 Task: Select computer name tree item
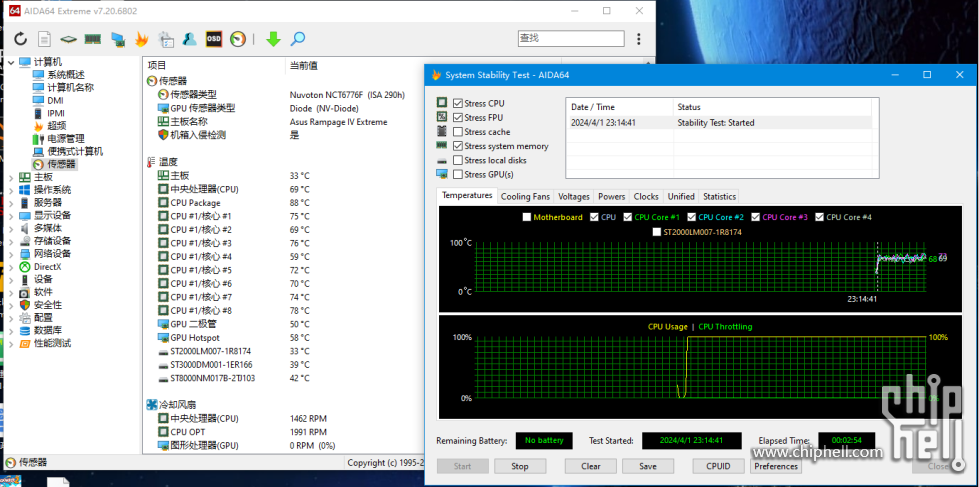(x=64, y=87)
